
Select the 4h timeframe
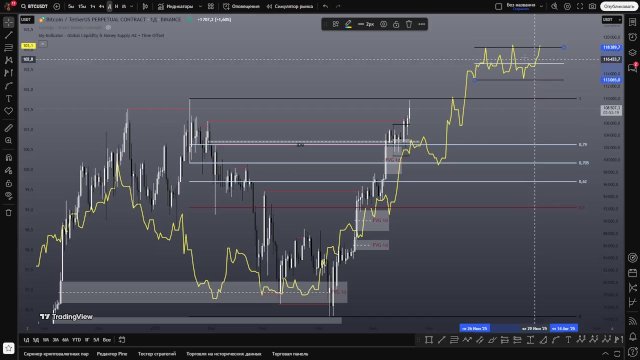(x=101, y=7)
